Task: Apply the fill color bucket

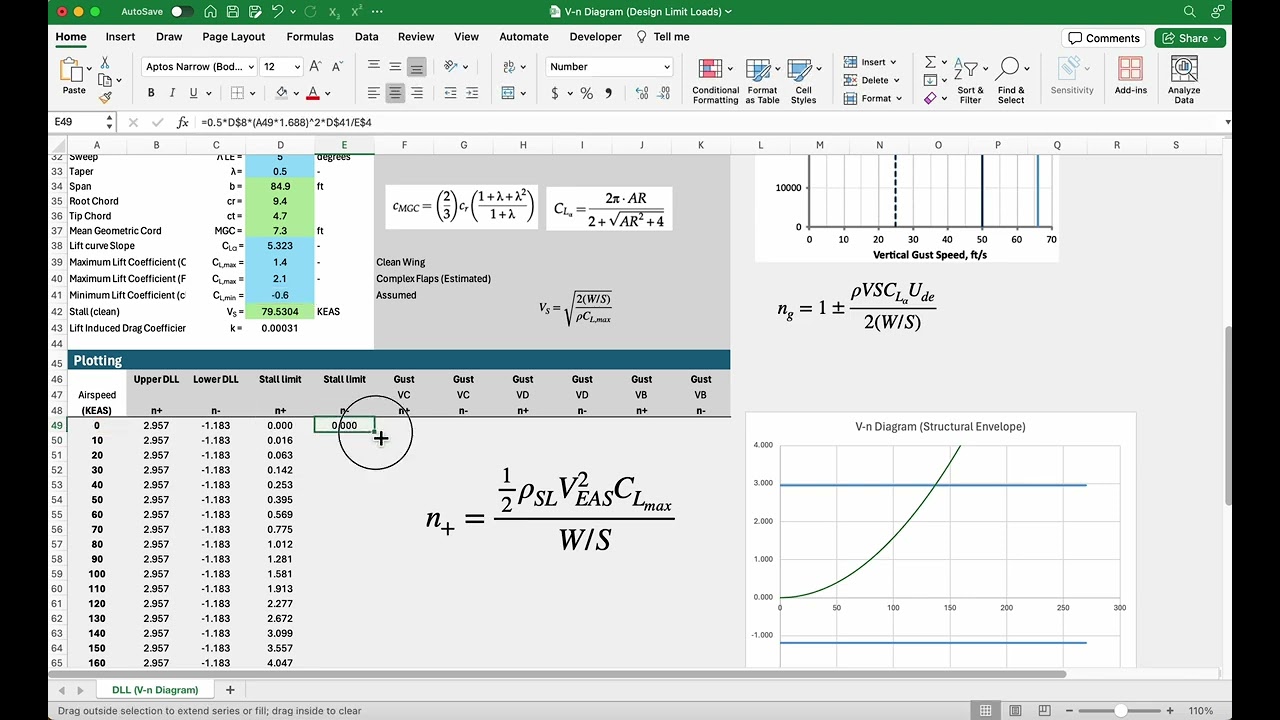Action: tap(282, 93)
